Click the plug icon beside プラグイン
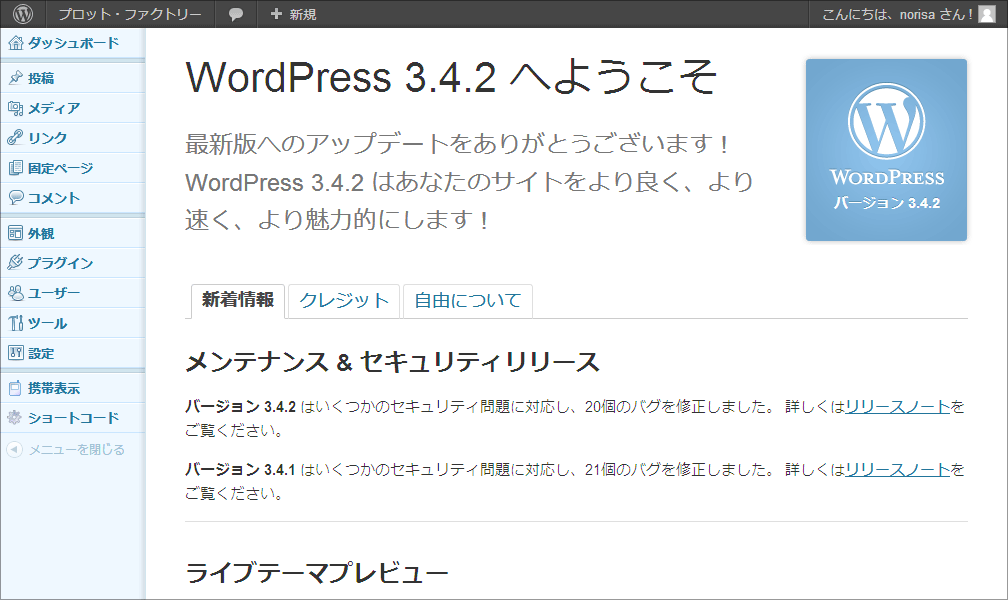Viewport: 1008px width, 600px height. pos(15,262)
